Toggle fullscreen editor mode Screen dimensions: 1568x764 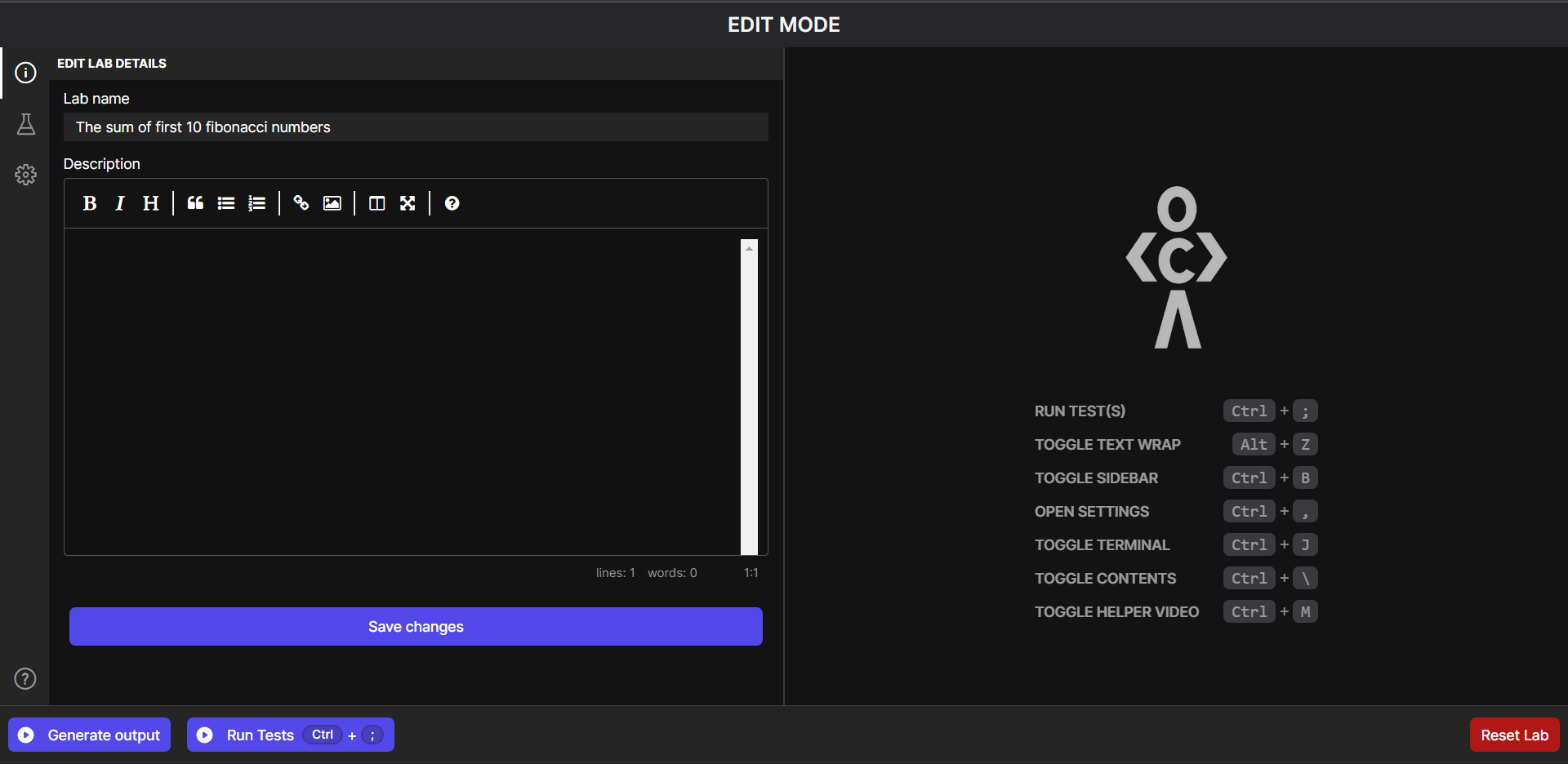pos(408,203)
